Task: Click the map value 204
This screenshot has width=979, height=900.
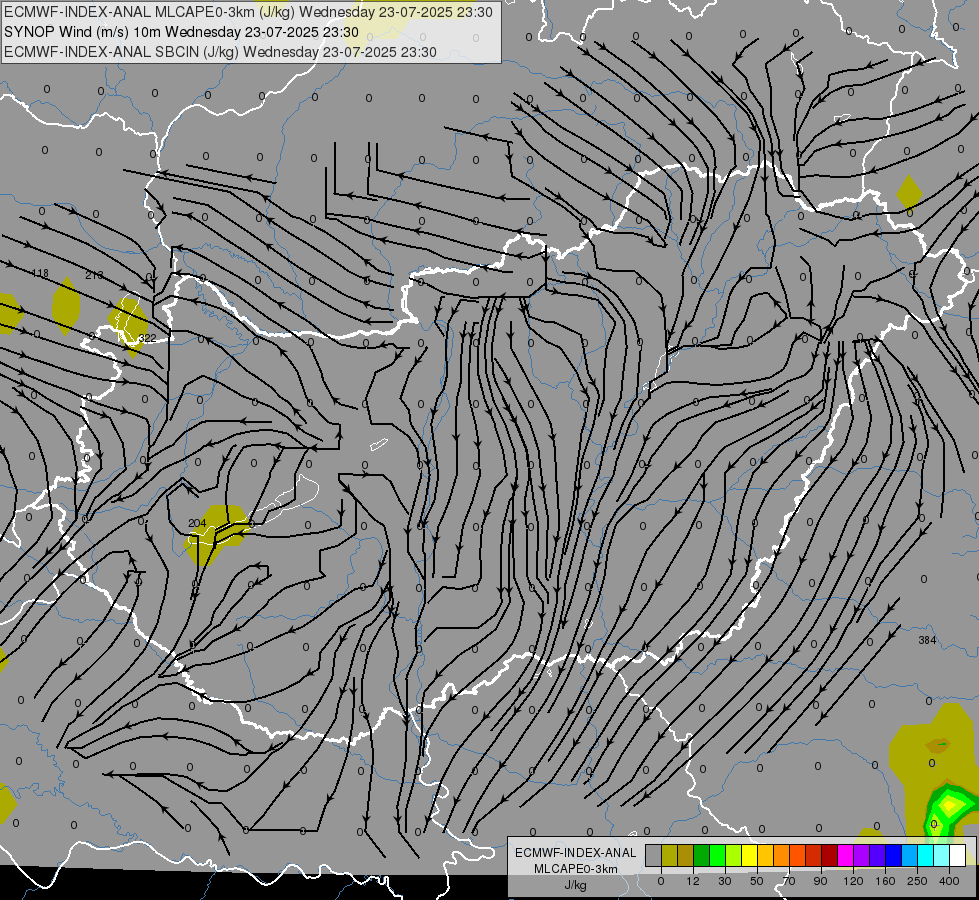Action: point(197,523)
